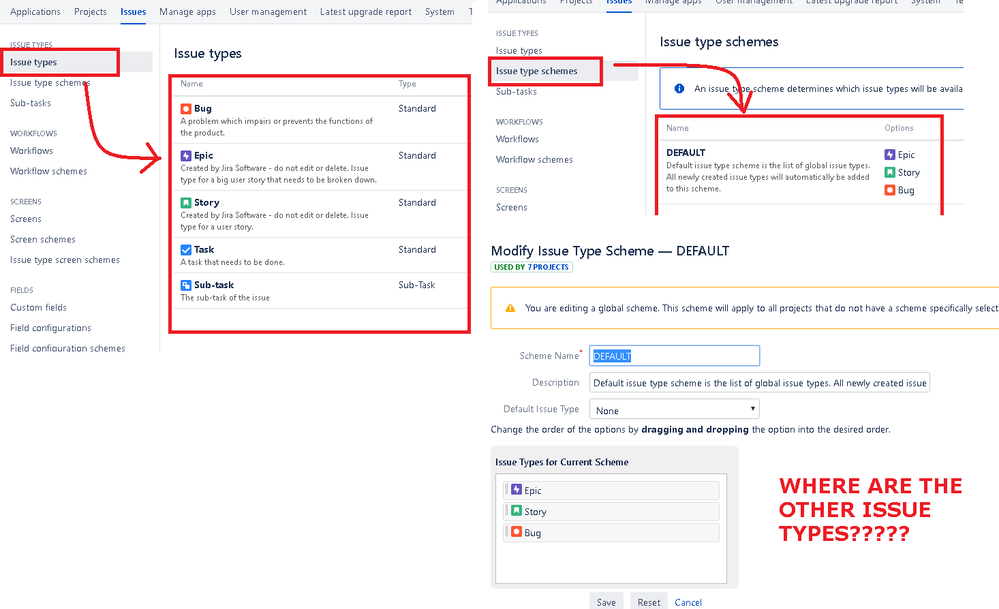Click the Epic label in DEFAULT scheme Options
This screenshot has width=999, height=609.
(x=906, y=154)
